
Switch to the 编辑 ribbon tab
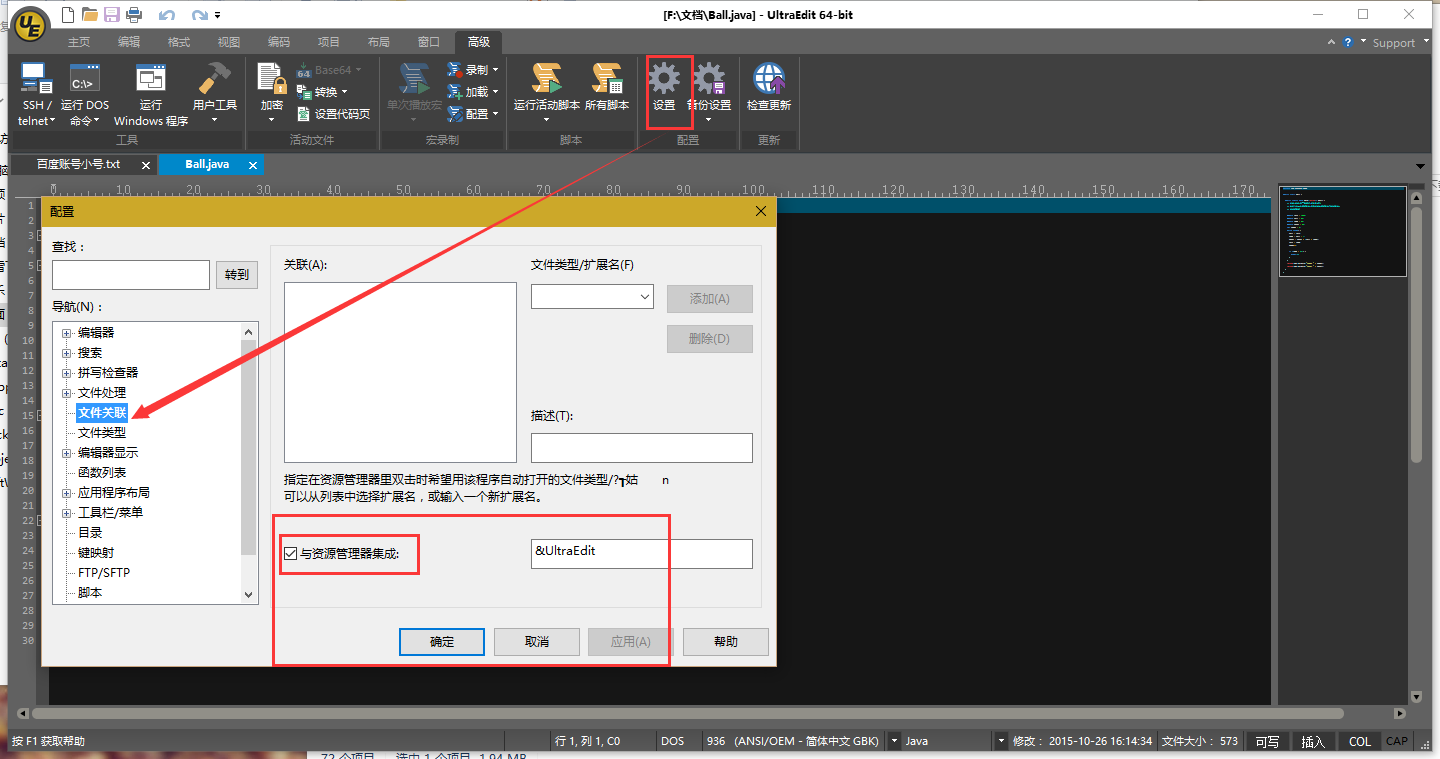[x=129, y=42]
